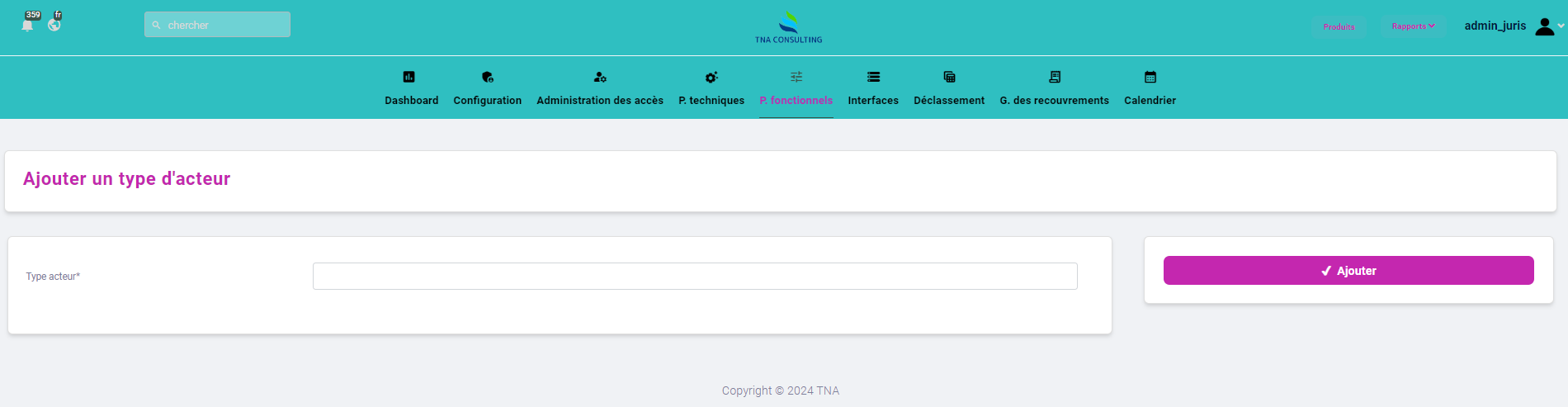Image resolution: width=1568 pixels, height=407 pixels.
Task: Click the Calendrier calendar icon
Action: [x=1150, y=77]
